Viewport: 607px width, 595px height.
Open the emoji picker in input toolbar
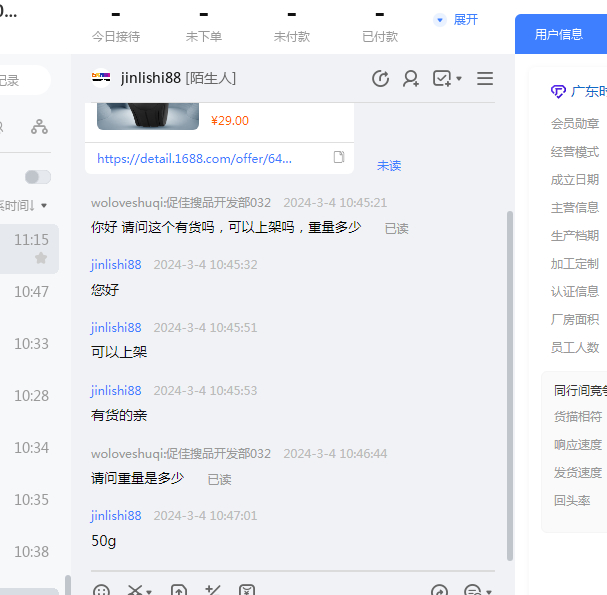click(x=101, y=590)
